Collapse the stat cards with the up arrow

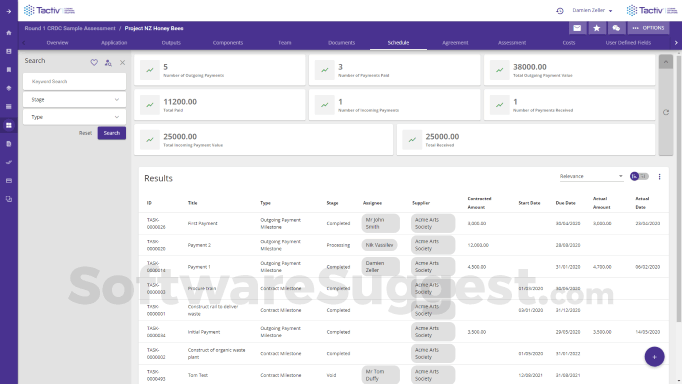click(x=665, y=62)
